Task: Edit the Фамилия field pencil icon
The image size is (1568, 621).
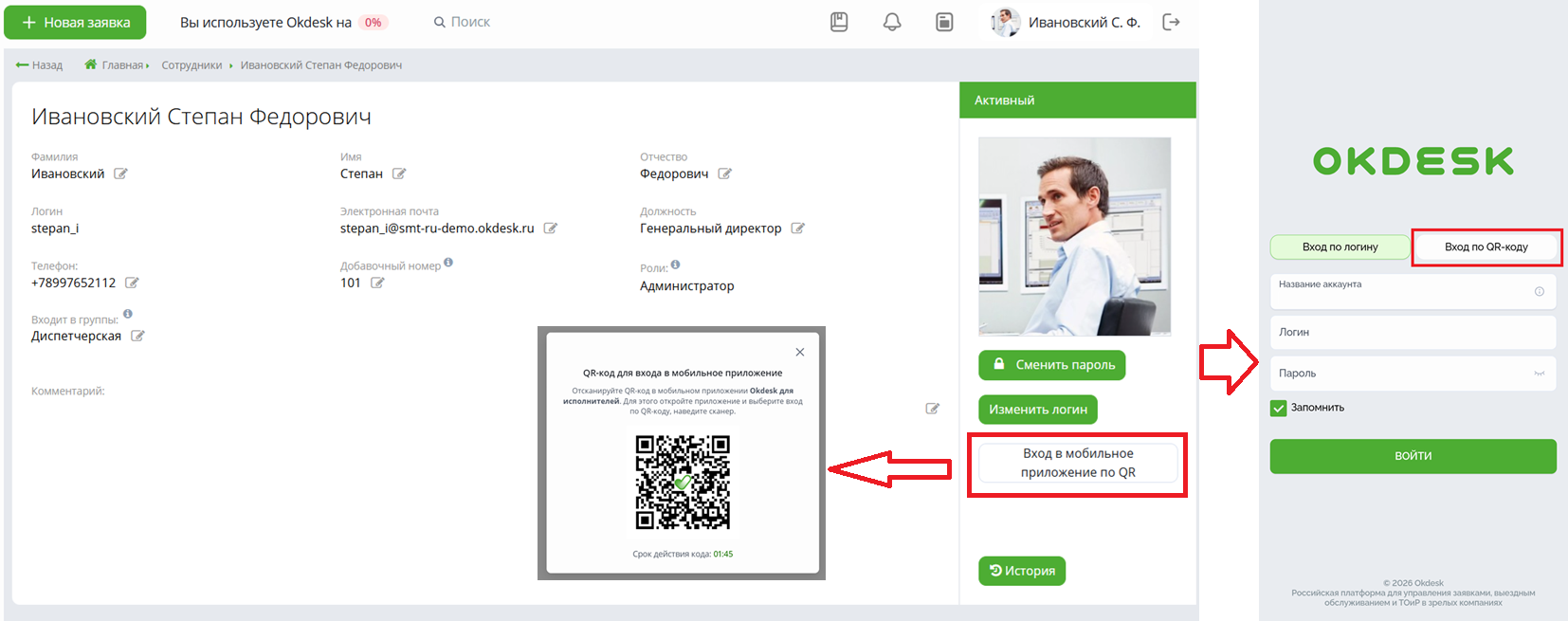Action: [x=120, y=174]
